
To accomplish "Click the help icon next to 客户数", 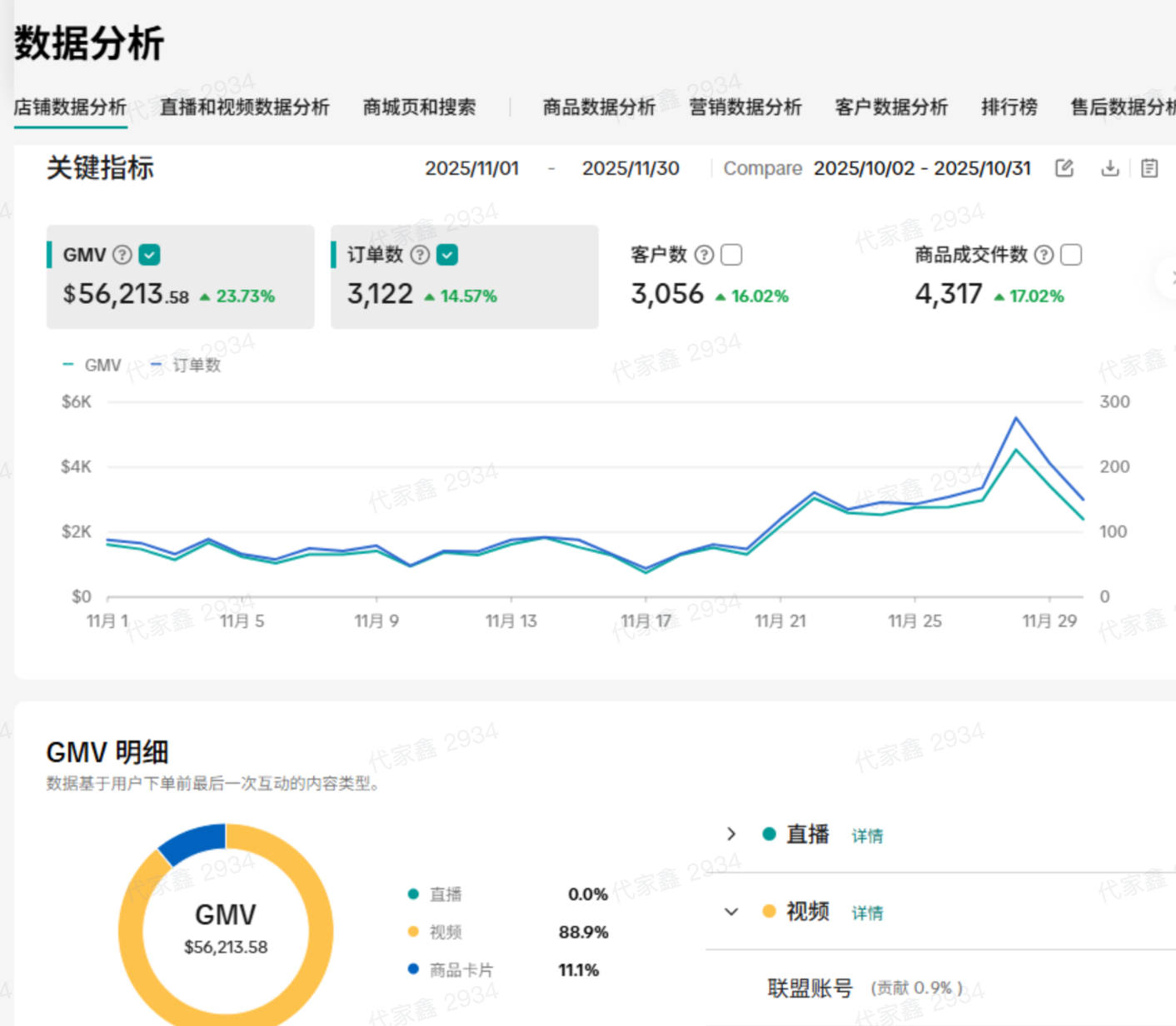I will click(x=704, y=255).
